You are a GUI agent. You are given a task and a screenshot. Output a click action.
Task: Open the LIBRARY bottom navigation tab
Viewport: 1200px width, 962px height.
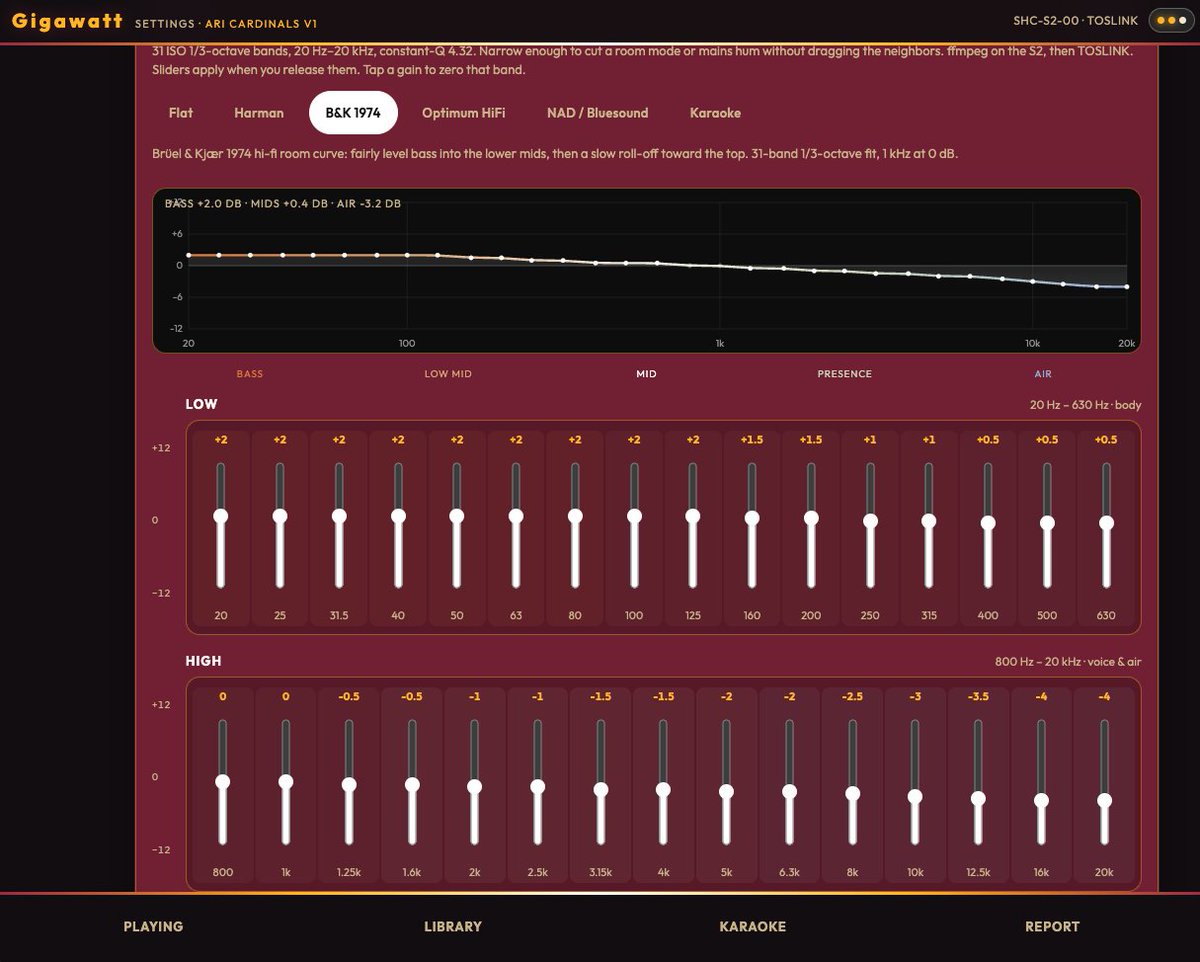(453, 927)
